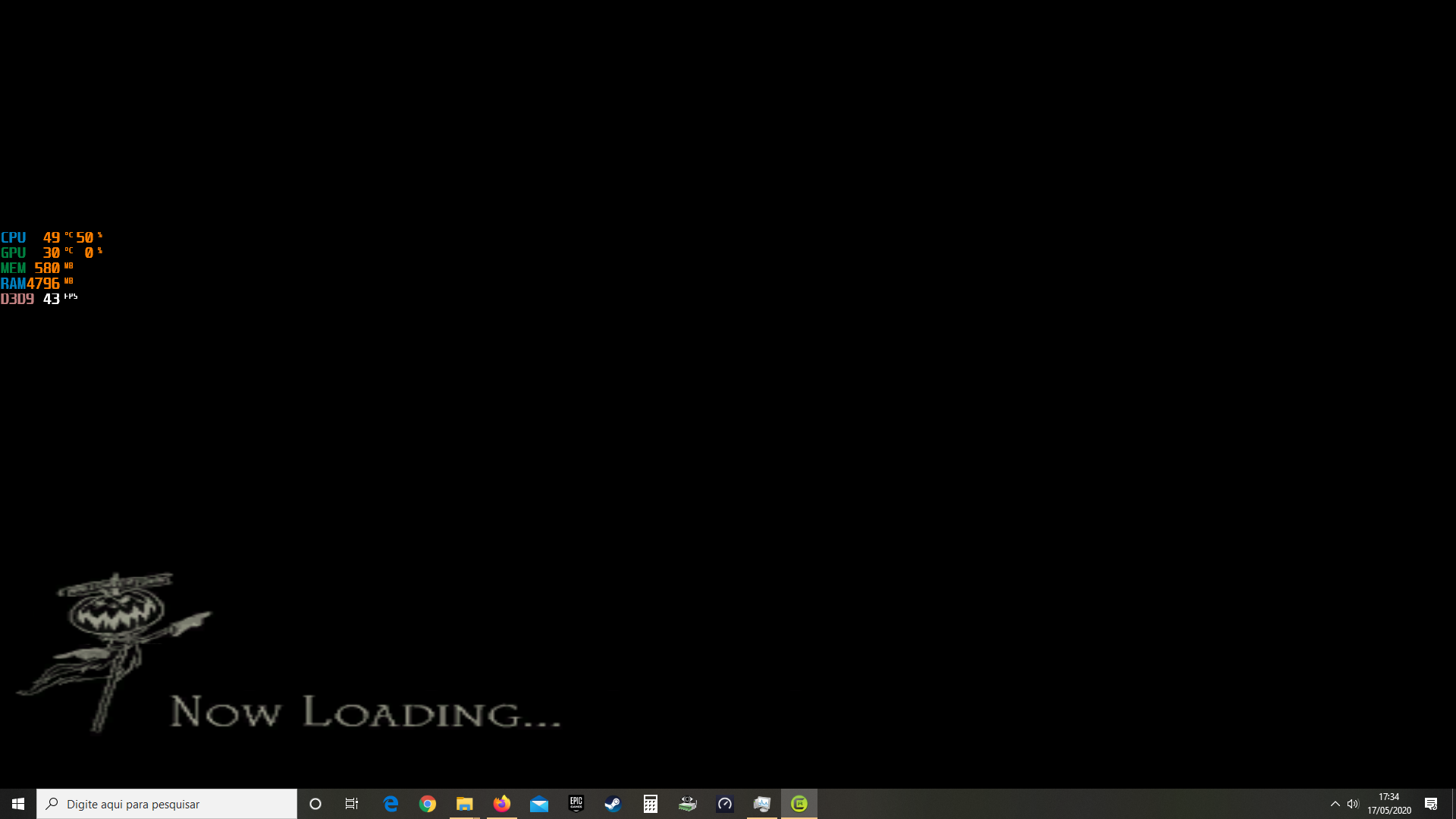Switch to the monitor-graph app on the taskbar
This screenshot has width=1456, height=819.
click(x=762, y=804)
